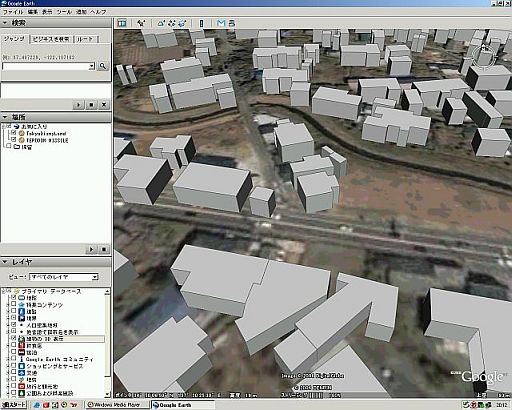Click the 保留 folder icon
Screen dimensions: 512x410
coord(17,146)
